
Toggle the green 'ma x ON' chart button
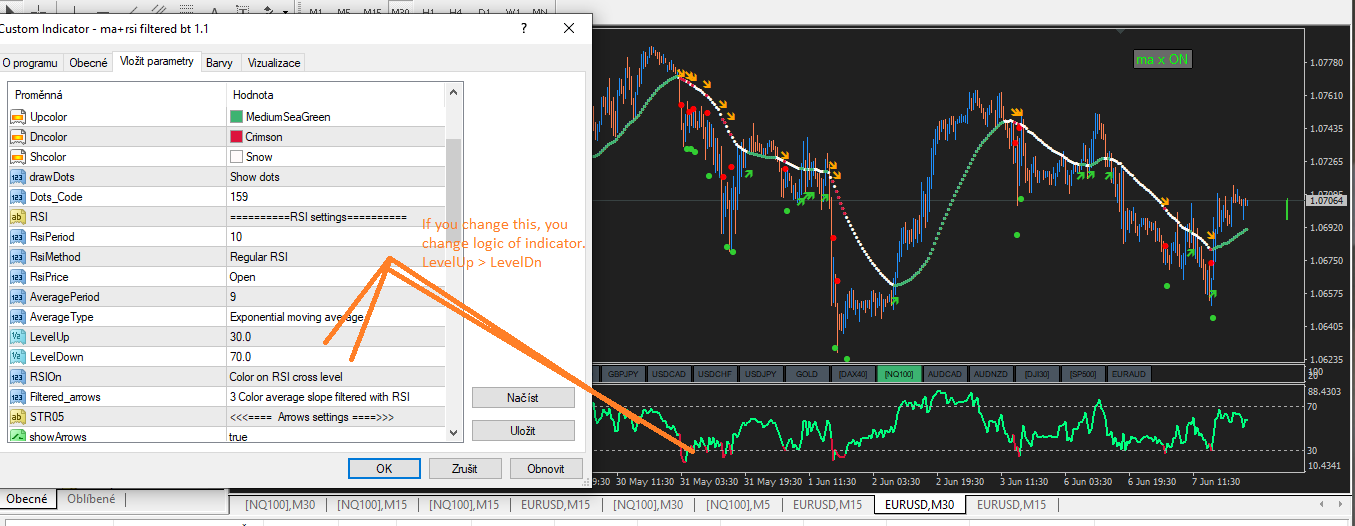click(1162, 60)
